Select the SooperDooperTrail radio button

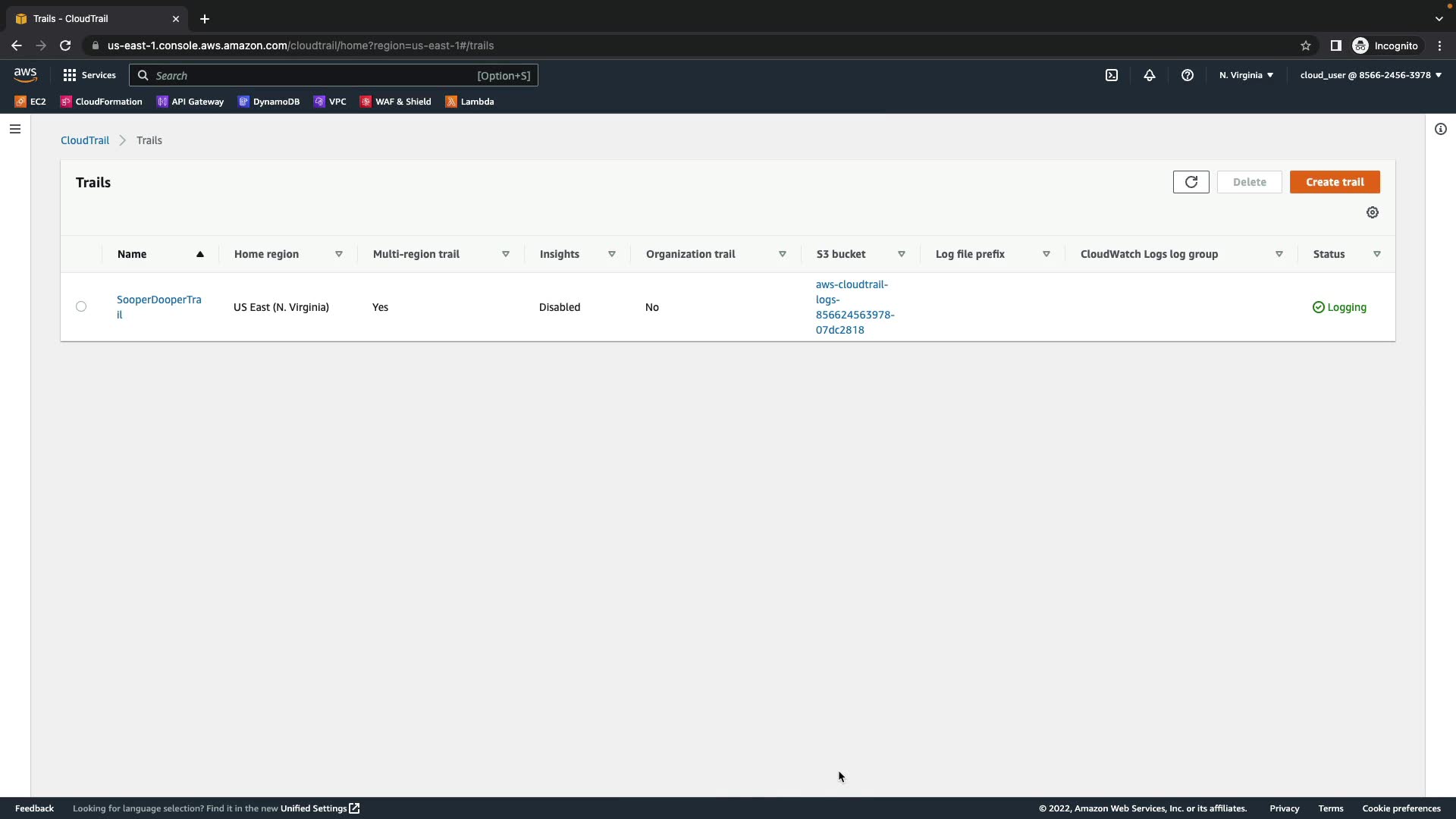coord(81,306)
